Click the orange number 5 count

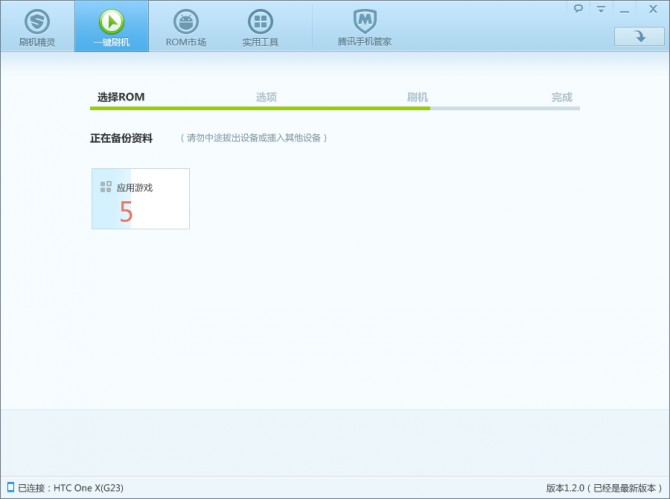click(x=126, y=211)
